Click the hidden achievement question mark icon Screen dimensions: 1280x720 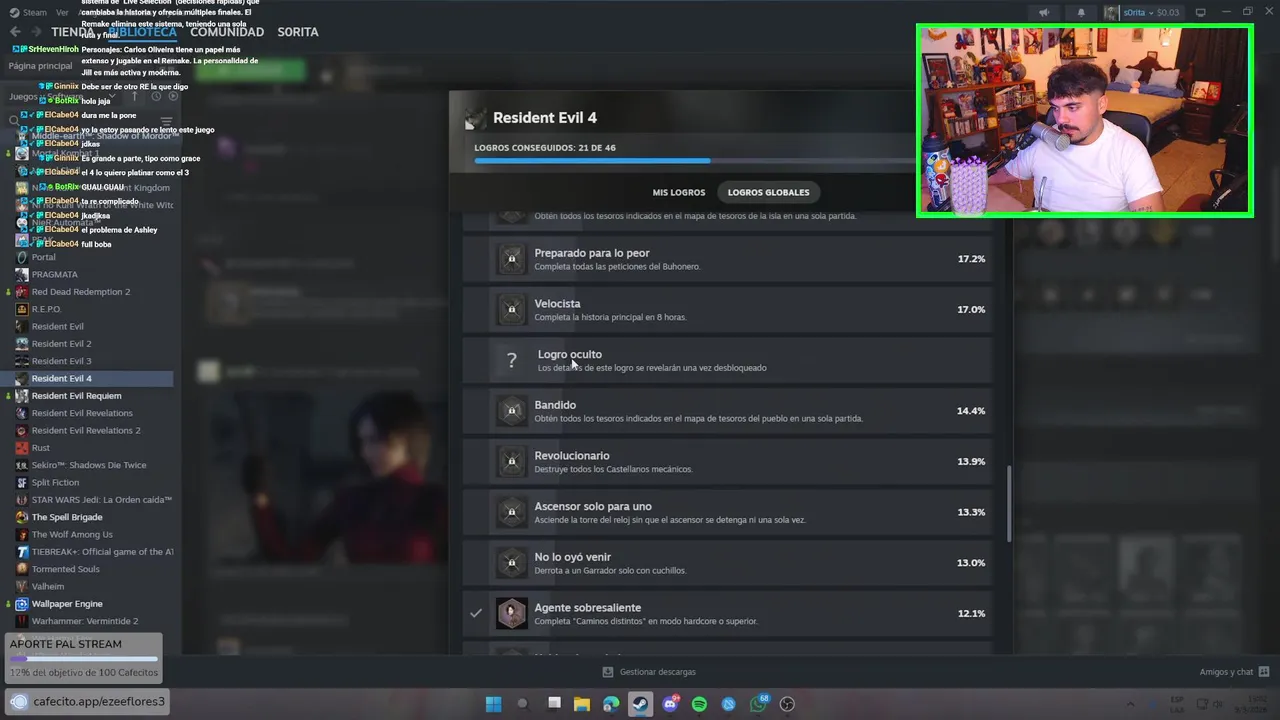pos(511,360)
